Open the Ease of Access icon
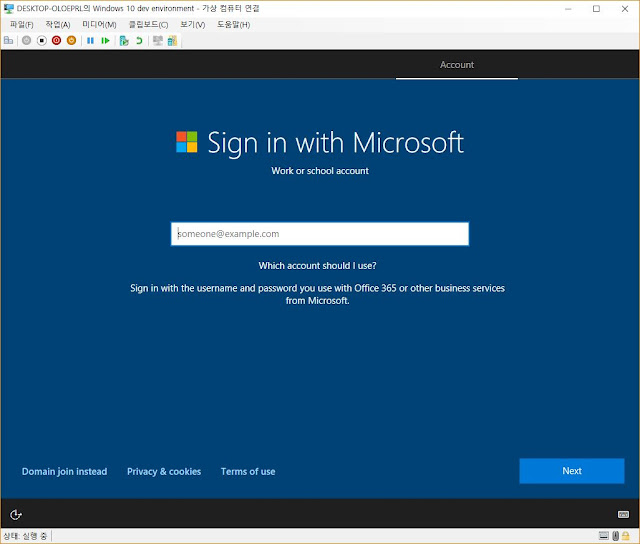 click(16, 515)
